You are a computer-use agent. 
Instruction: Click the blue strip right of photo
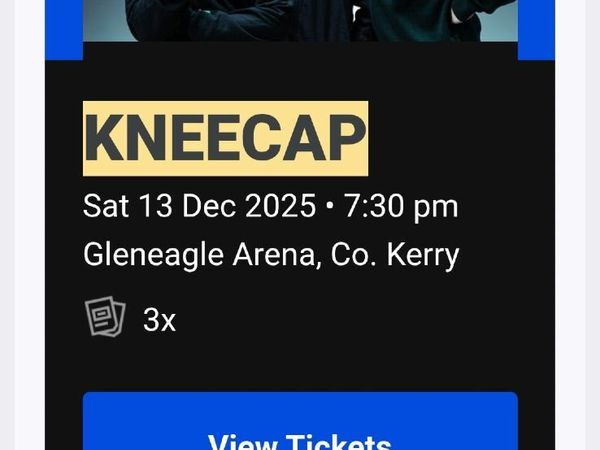pos(536,29)
